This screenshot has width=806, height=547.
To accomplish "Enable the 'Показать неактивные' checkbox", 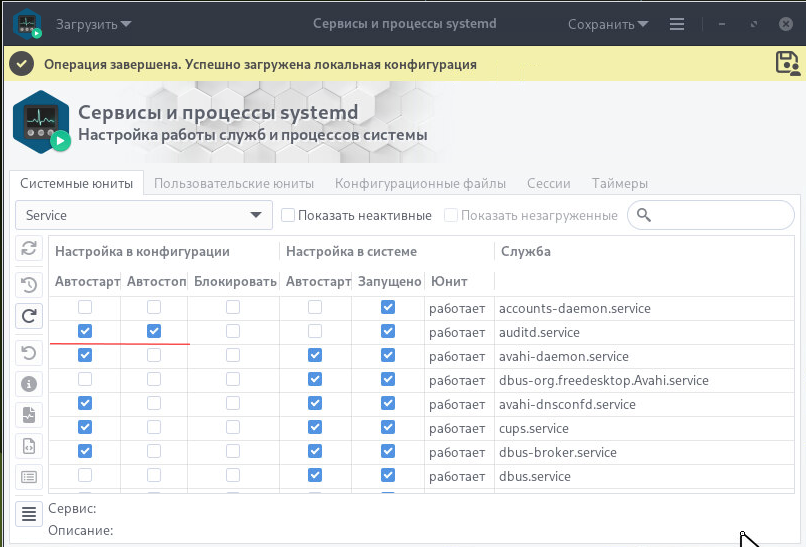I will [288, 215].
